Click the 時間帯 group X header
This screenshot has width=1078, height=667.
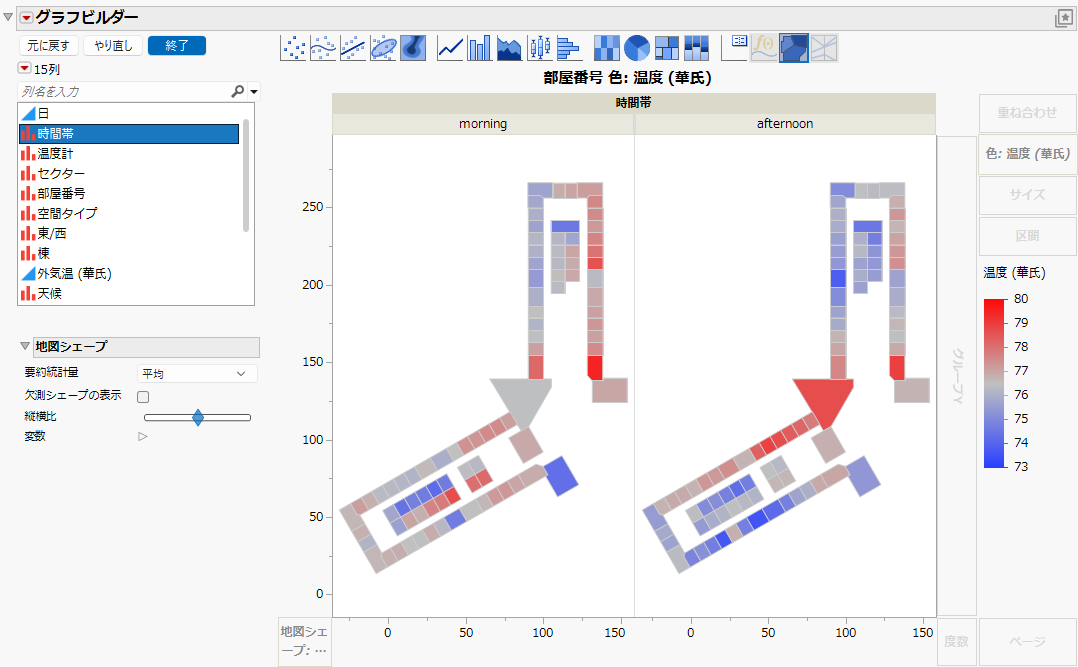click(x=634, y=103)
